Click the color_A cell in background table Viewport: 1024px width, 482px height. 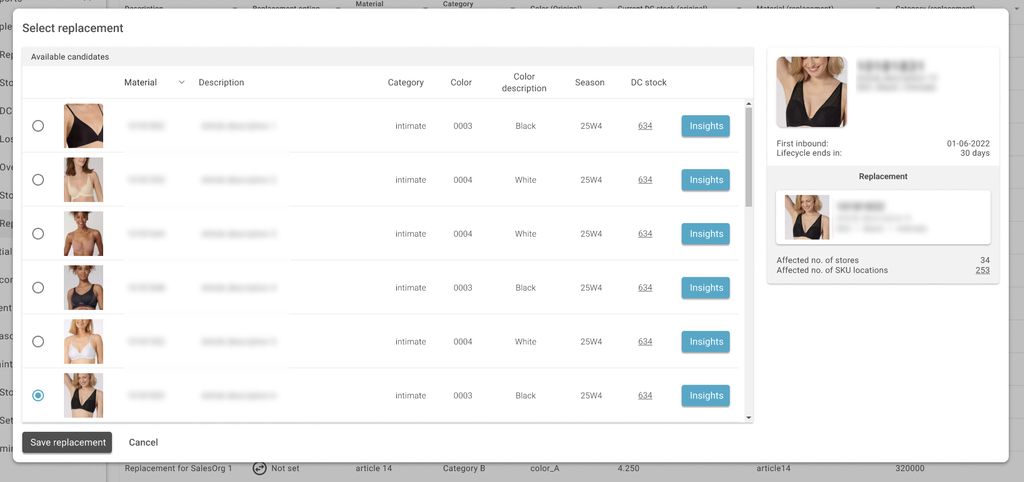pyautogui.click(x=545, y=468)
